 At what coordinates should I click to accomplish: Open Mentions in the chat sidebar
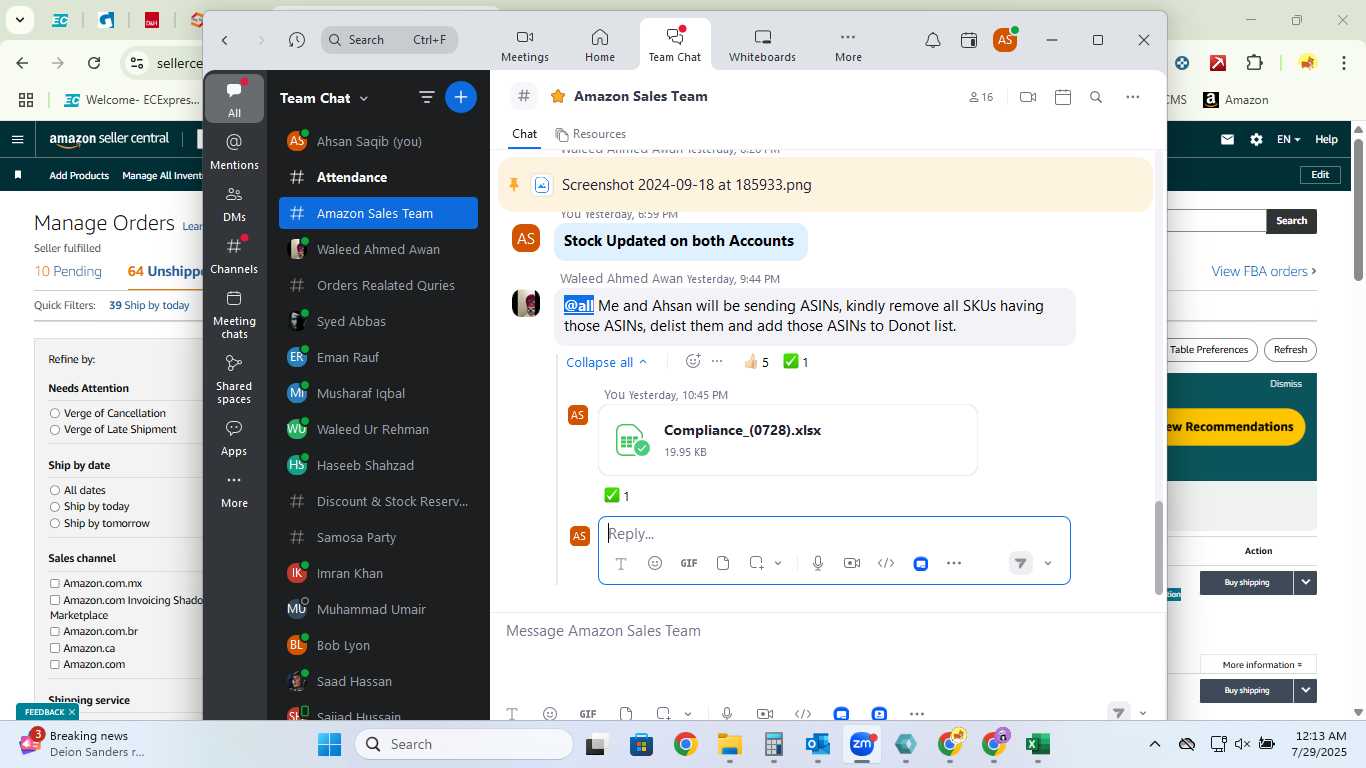click(x=234, y=151)
